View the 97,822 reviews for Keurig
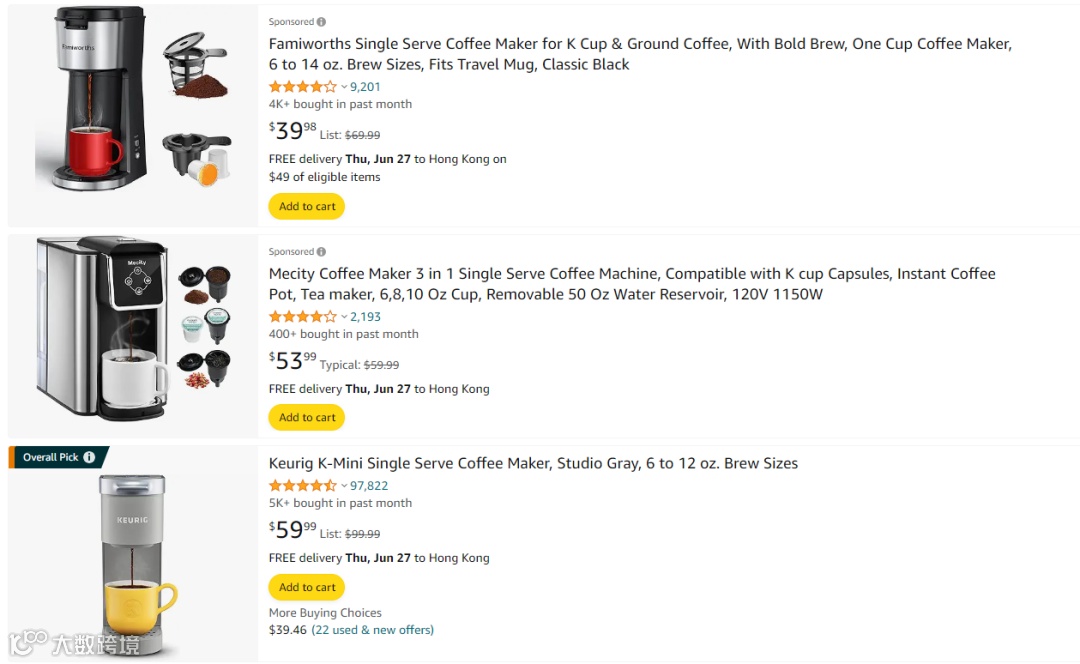1080x664 pixels. pyautogui.click(x=369, y=486)
